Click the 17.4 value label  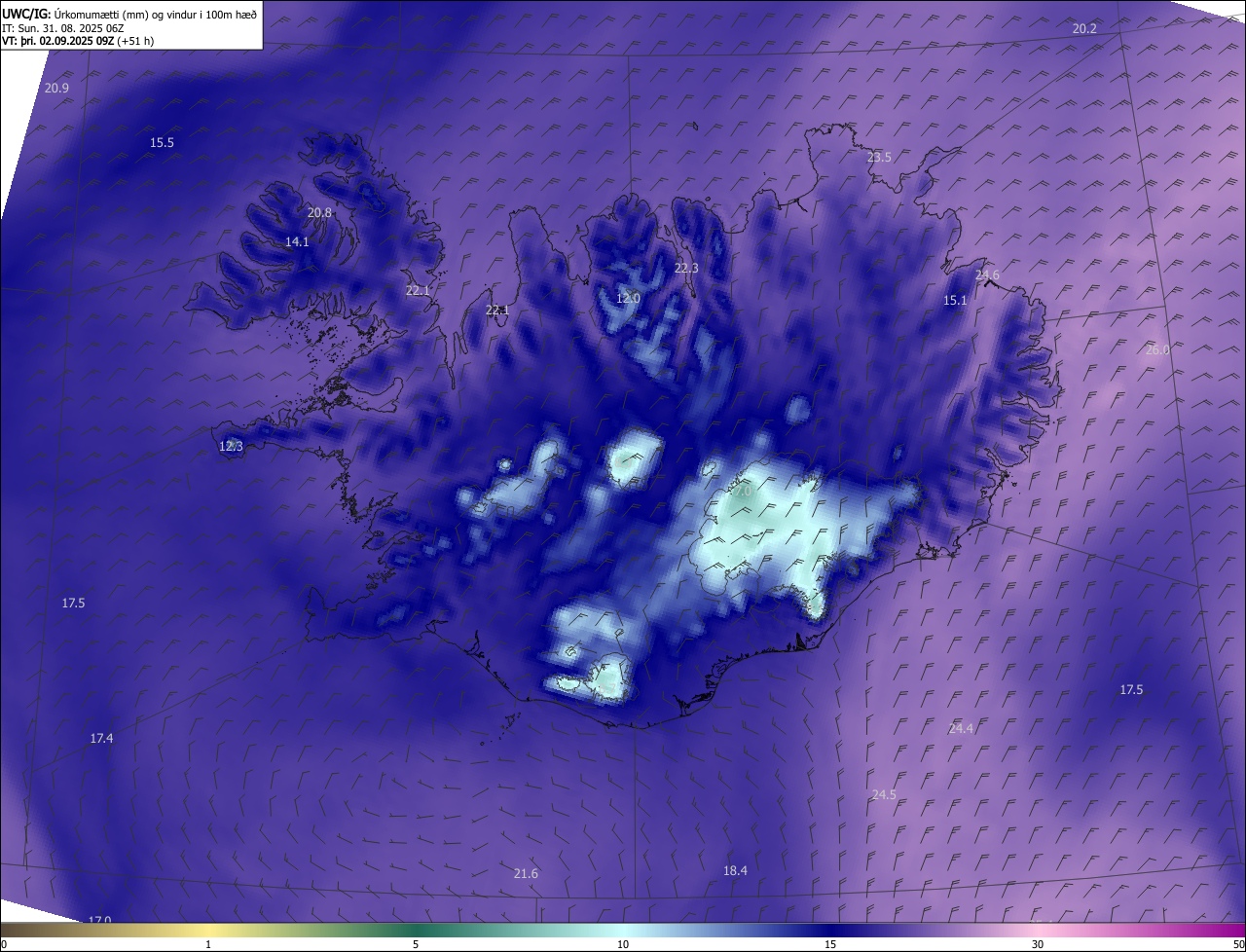101,739
